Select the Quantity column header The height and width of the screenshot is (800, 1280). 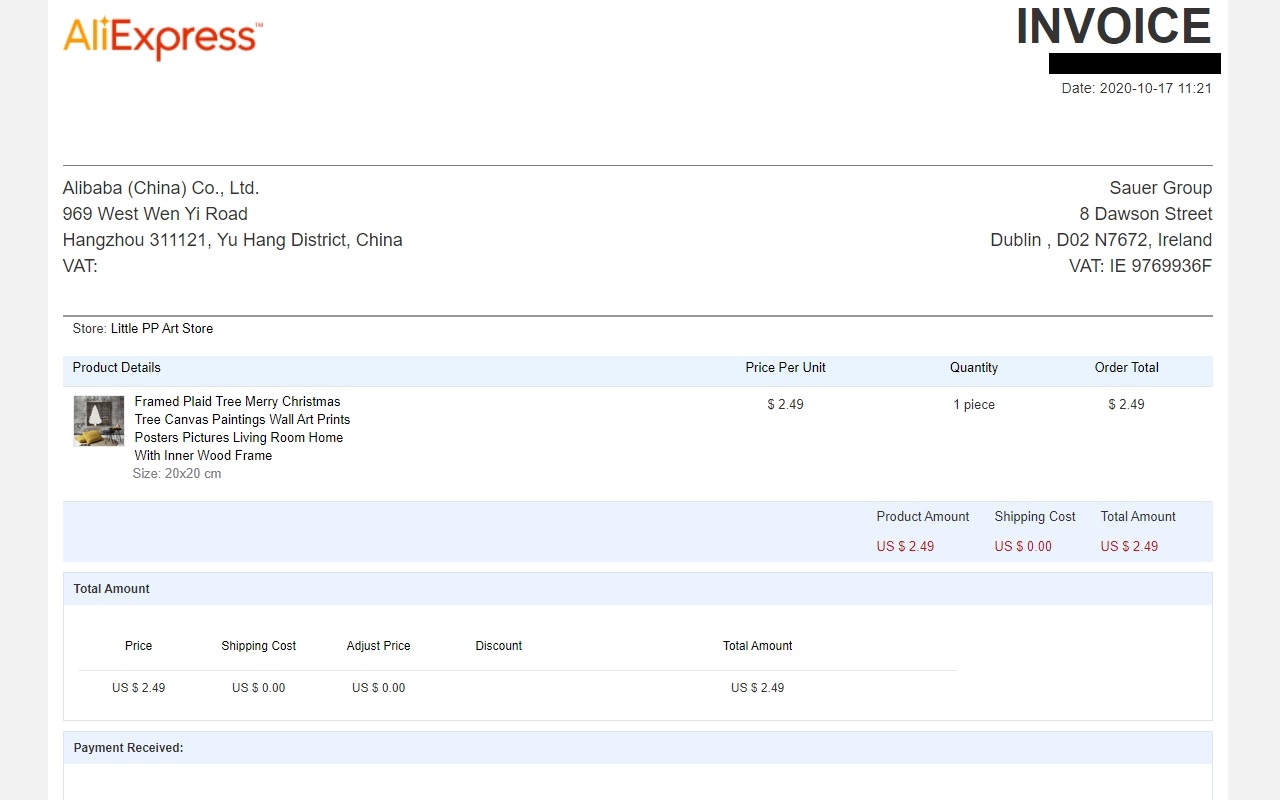973,367
